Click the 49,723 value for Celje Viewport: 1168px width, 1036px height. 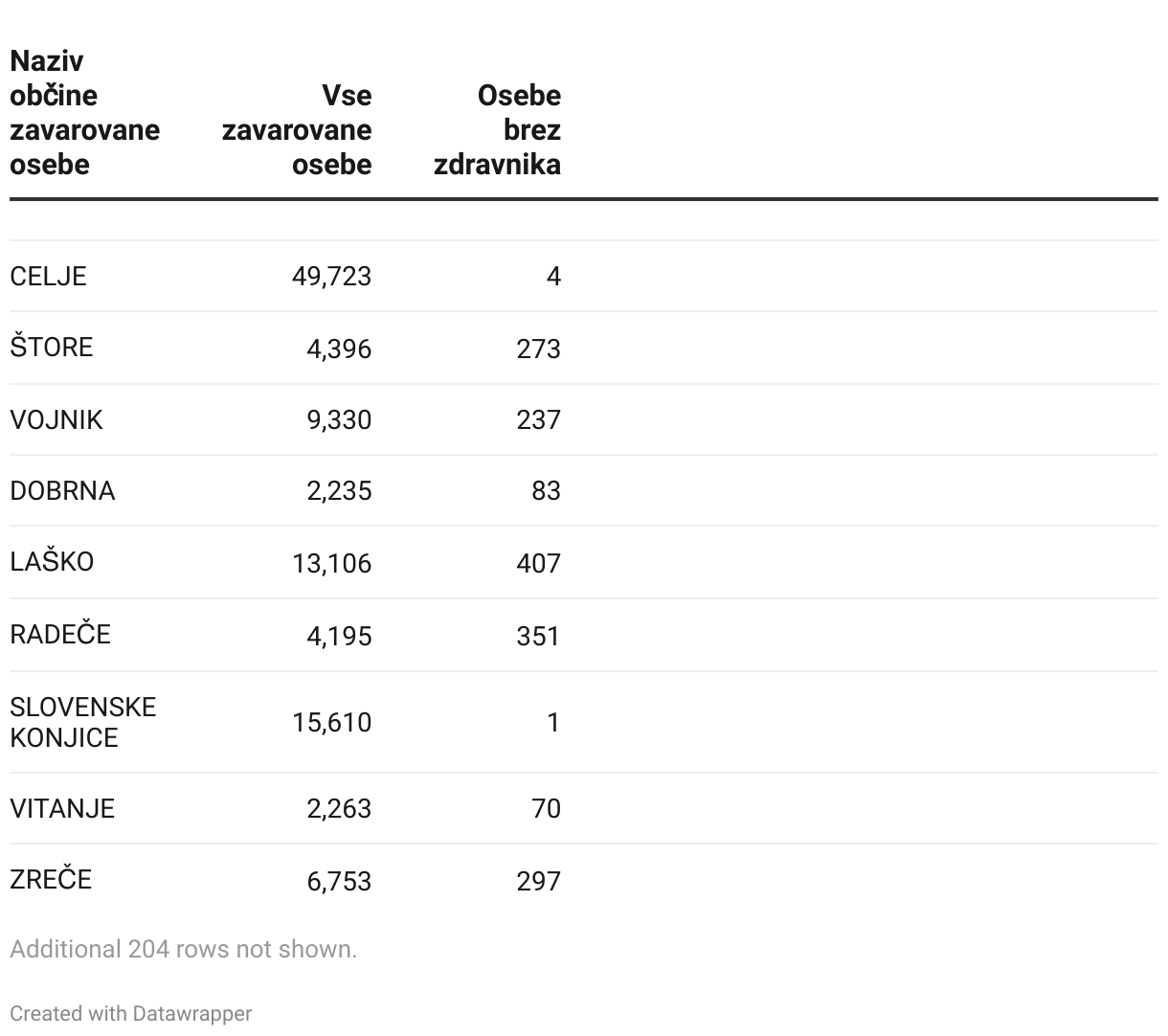tap(331, 277)
